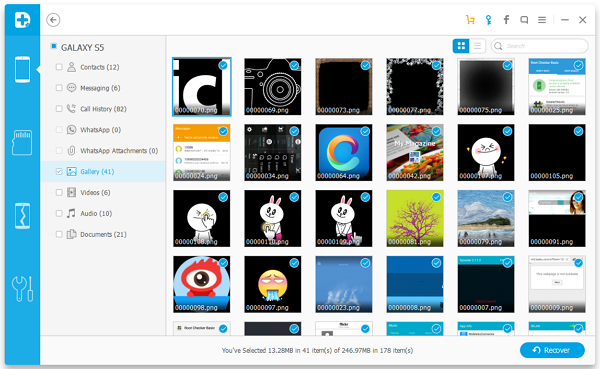Switch to grid thumbnail view
The width and height of the screenshot is (600, 369).
click(x=461, y=46)
